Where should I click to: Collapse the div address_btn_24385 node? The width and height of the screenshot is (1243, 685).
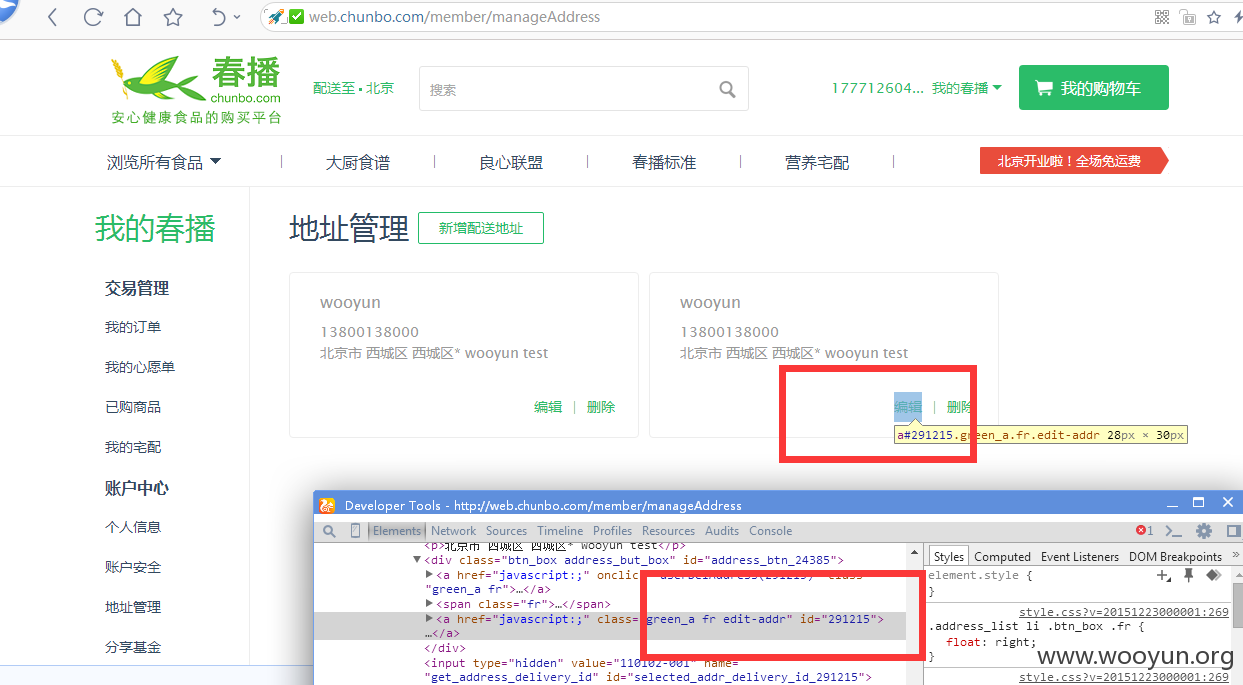pos(417,560)
